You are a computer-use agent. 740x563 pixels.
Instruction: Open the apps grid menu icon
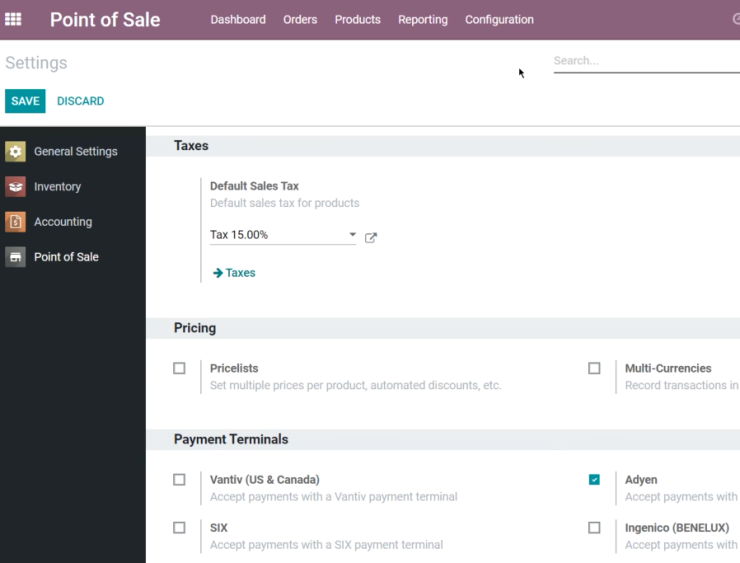[13, 19]
